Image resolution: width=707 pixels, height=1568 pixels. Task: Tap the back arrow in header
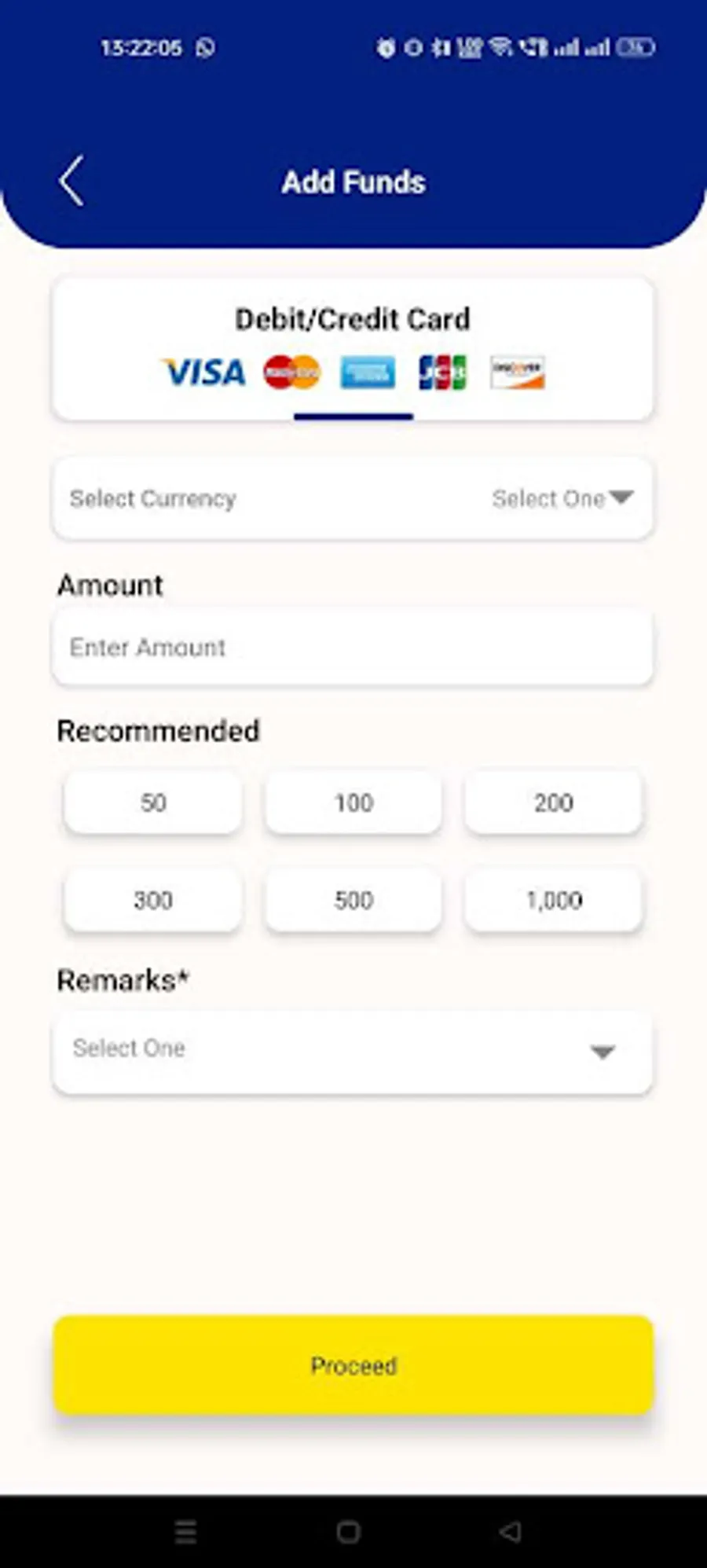pyautogui.click(x=71, y=182)
